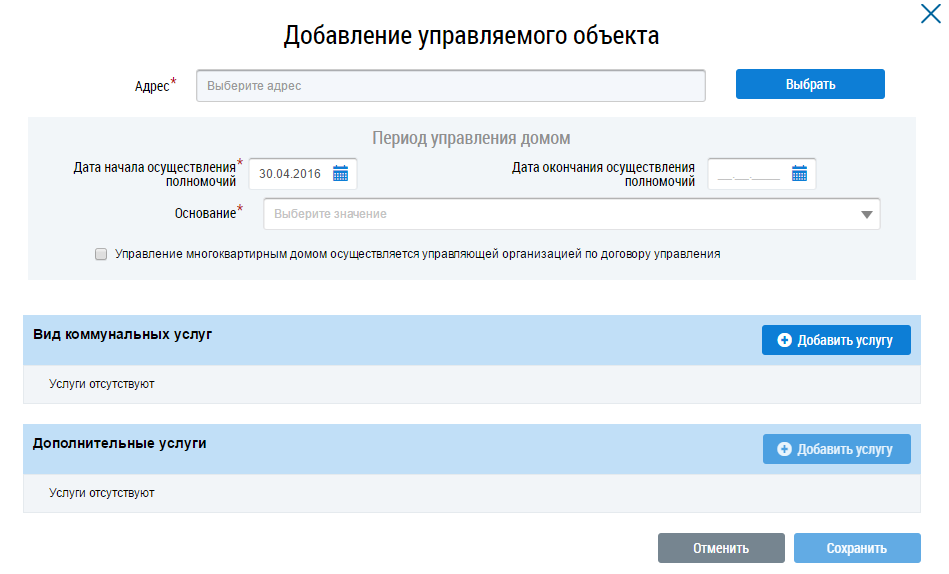Expand the Основание dropdown arrow

pyautogui.click(x=866, y=214)
